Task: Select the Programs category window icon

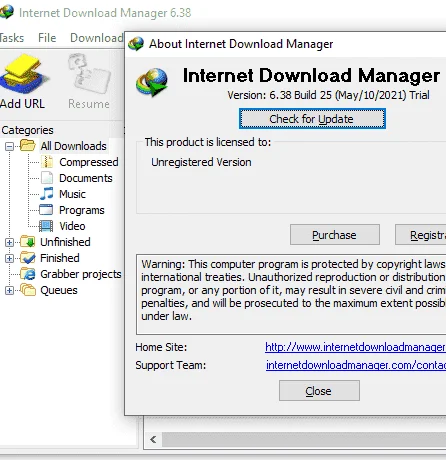Action: pos(46,210)
